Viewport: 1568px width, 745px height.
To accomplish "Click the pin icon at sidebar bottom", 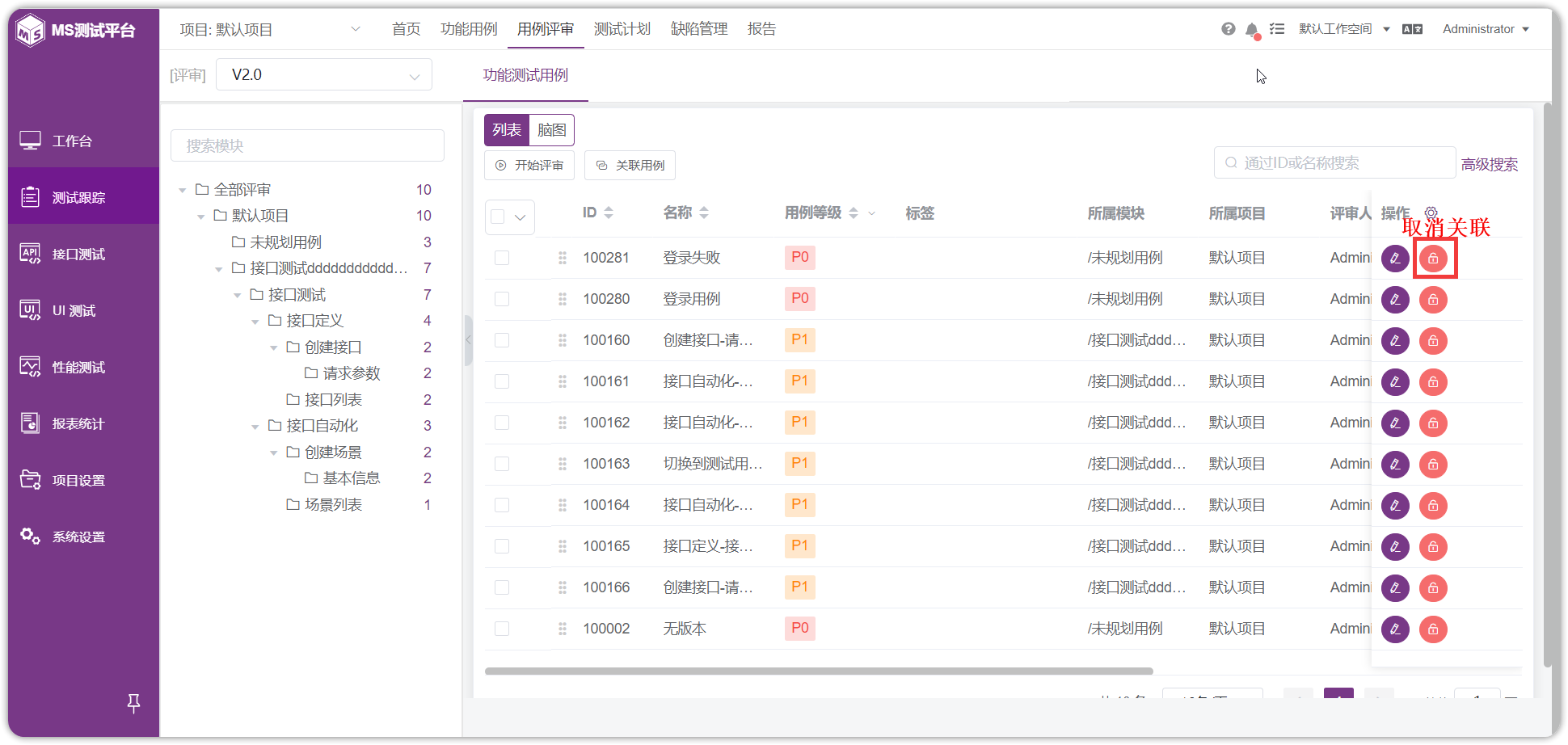I will (134, 703).
